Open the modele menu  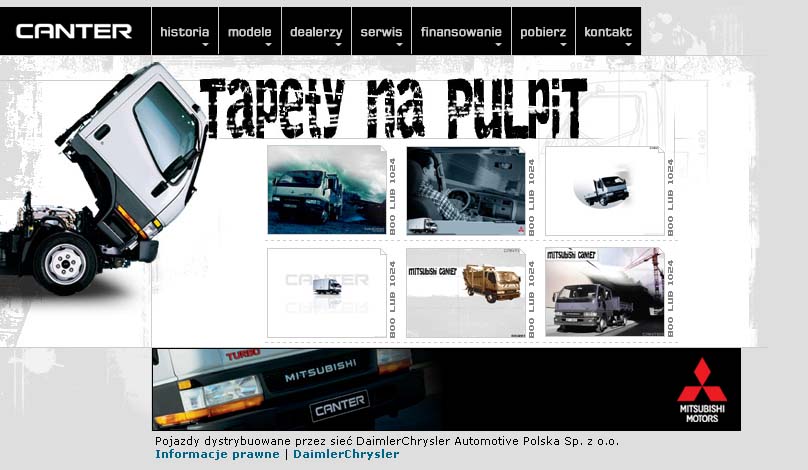point(250,31)
